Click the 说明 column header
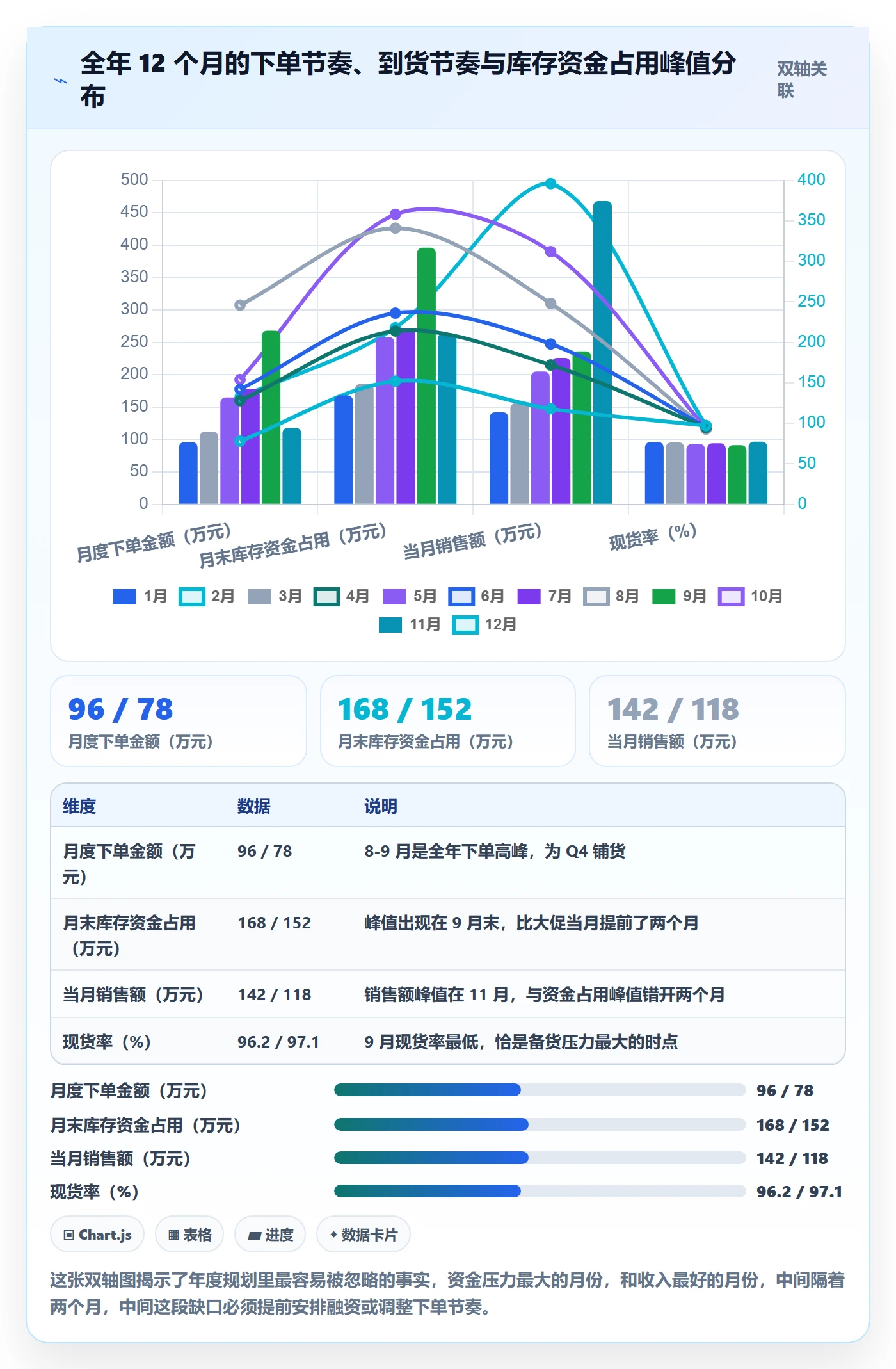 coord(381,807)
